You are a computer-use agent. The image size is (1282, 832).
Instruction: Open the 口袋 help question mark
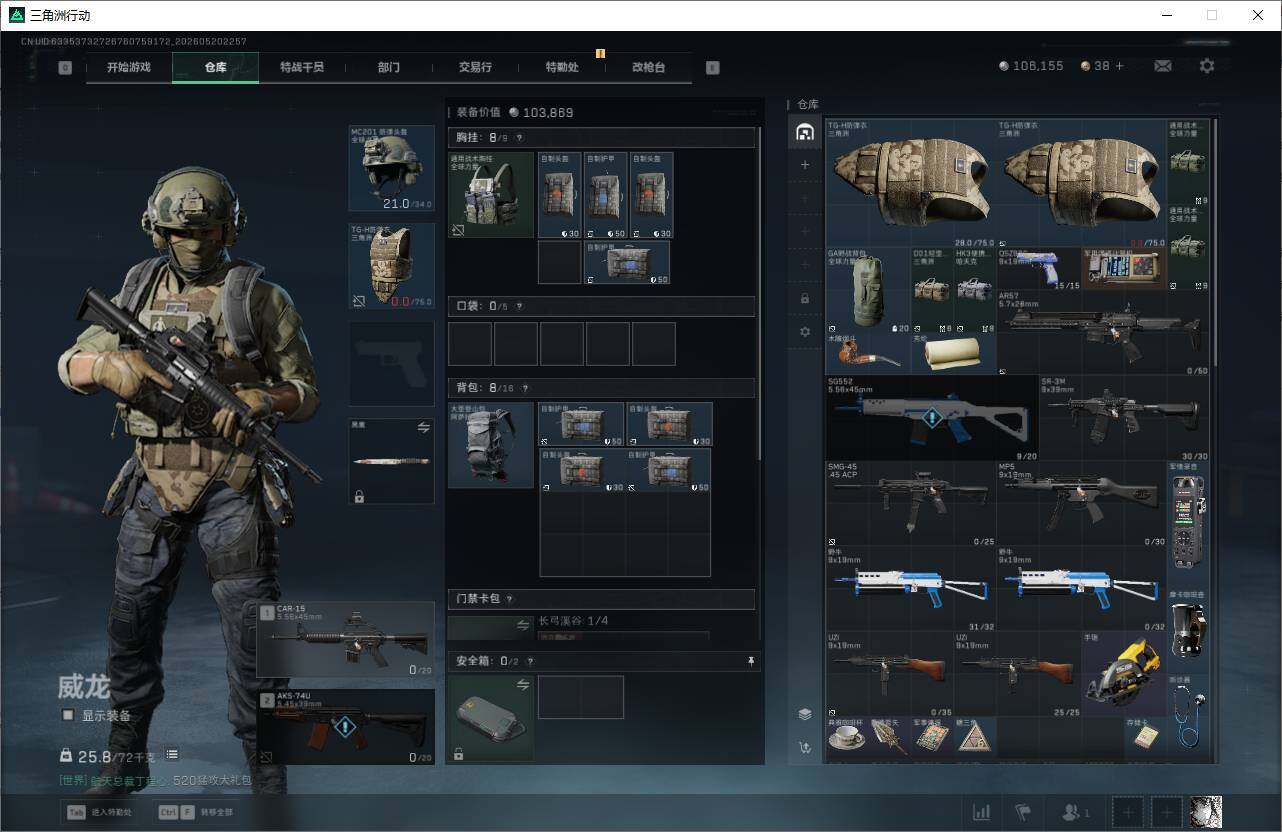[x=519, y=306]
